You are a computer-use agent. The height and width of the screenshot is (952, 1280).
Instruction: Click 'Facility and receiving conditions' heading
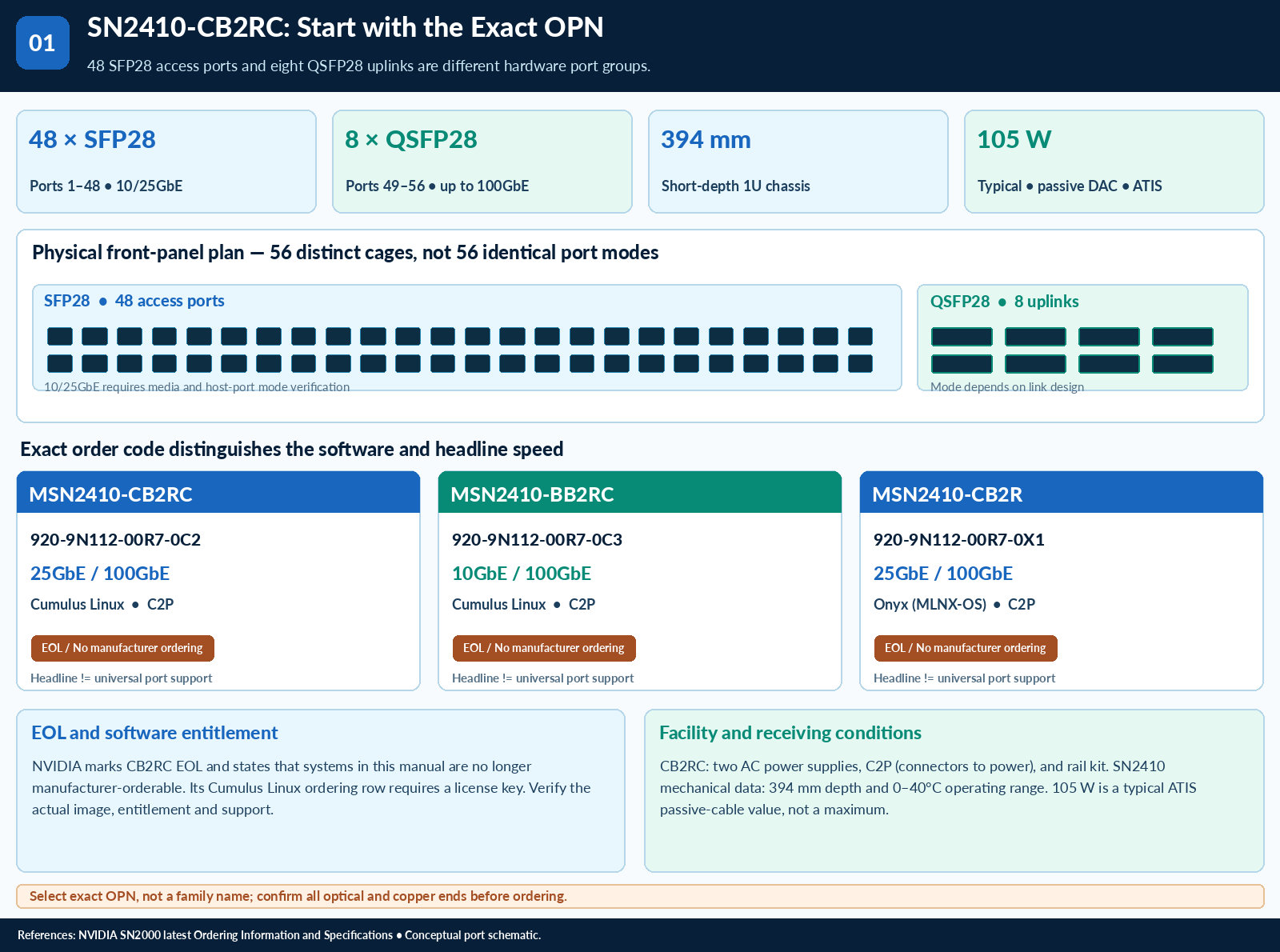(790, 733)
